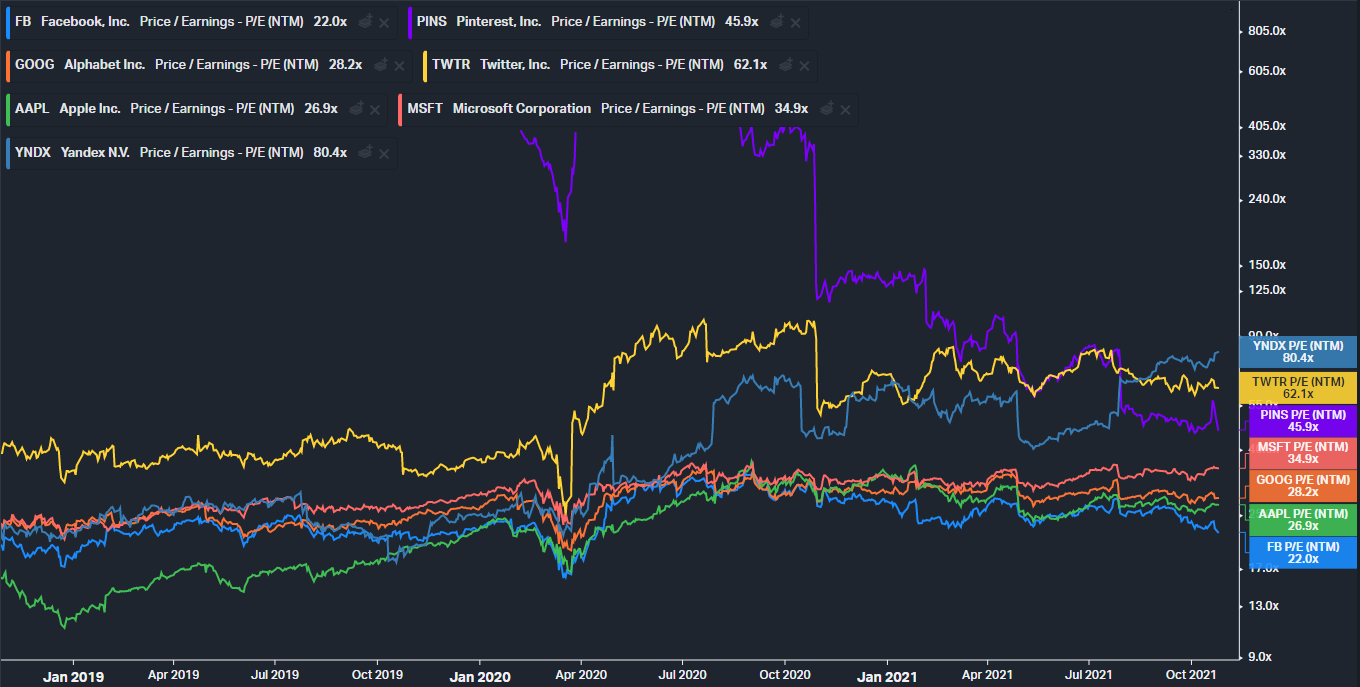Image resolution: width=1360 pixels, height=687 pixels.
Task: Click the 'Microsoft Corporation' name in the legend
Action: point(522,109)
